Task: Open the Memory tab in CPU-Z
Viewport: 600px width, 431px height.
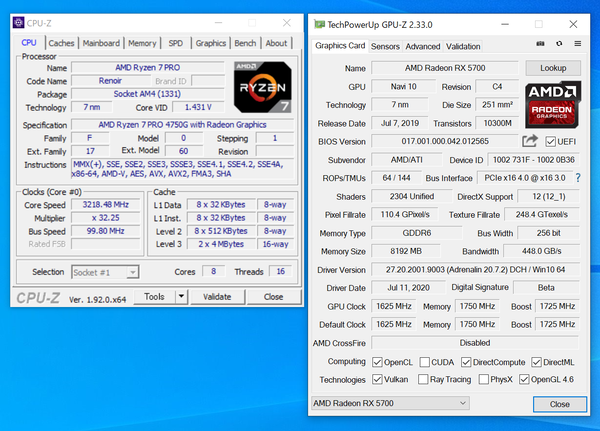Action: point(142,43)
